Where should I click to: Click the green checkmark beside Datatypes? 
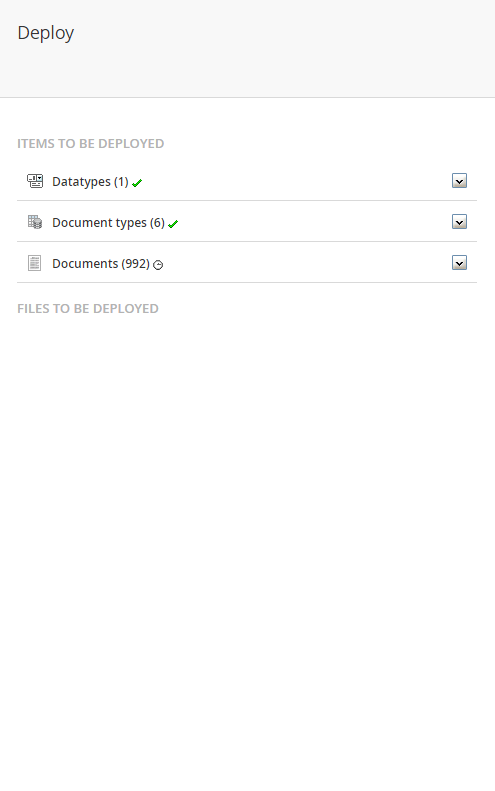137,183
